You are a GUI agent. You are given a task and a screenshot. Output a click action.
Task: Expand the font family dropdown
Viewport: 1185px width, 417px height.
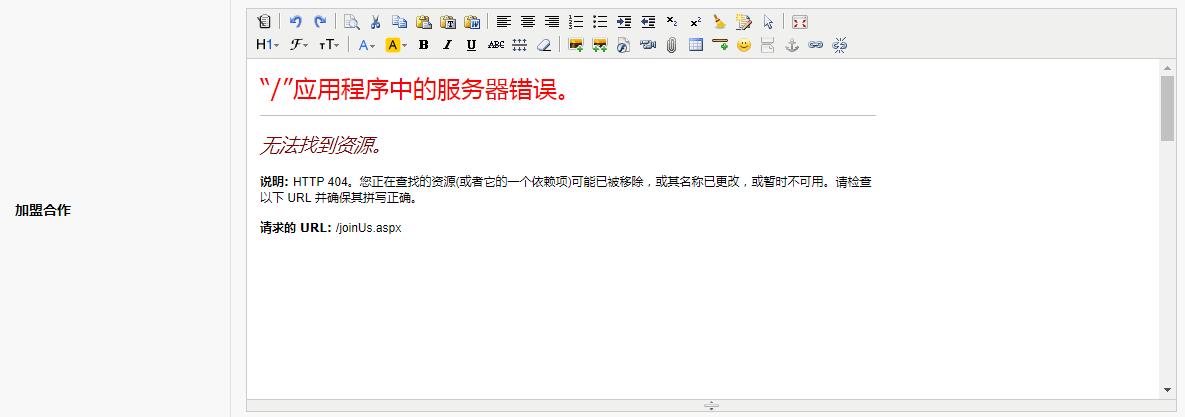(299, 45)
